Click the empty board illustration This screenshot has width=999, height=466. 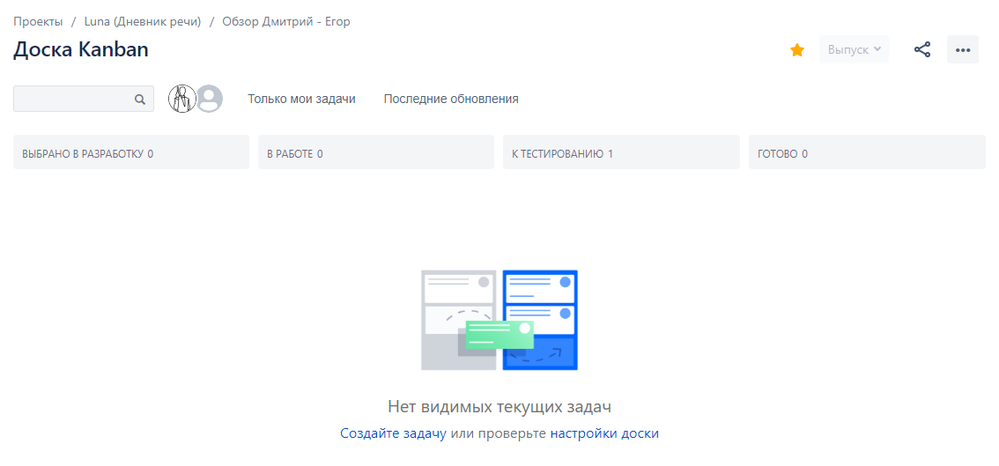pyautogui.click(x=500, y=320)
